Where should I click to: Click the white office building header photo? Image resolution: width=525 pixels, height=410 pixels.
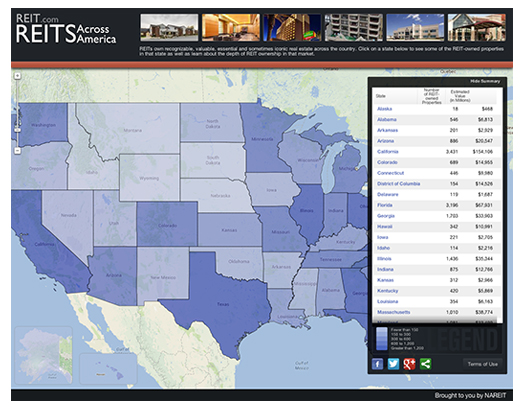(x=415, y=27)
